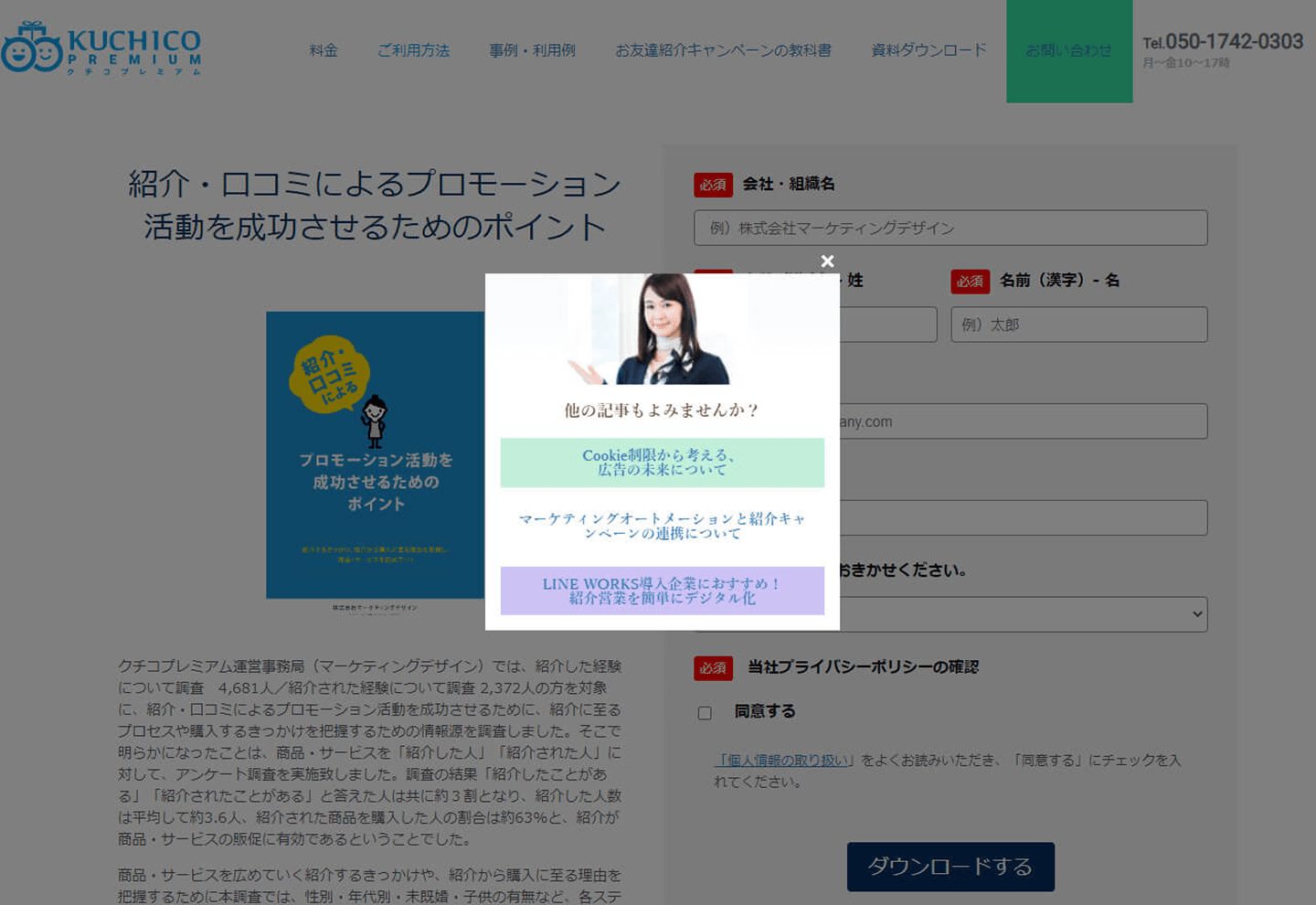
Task: Open LINE WORKS導入企業におすすめ article
Action: click(x=661, y=591)
